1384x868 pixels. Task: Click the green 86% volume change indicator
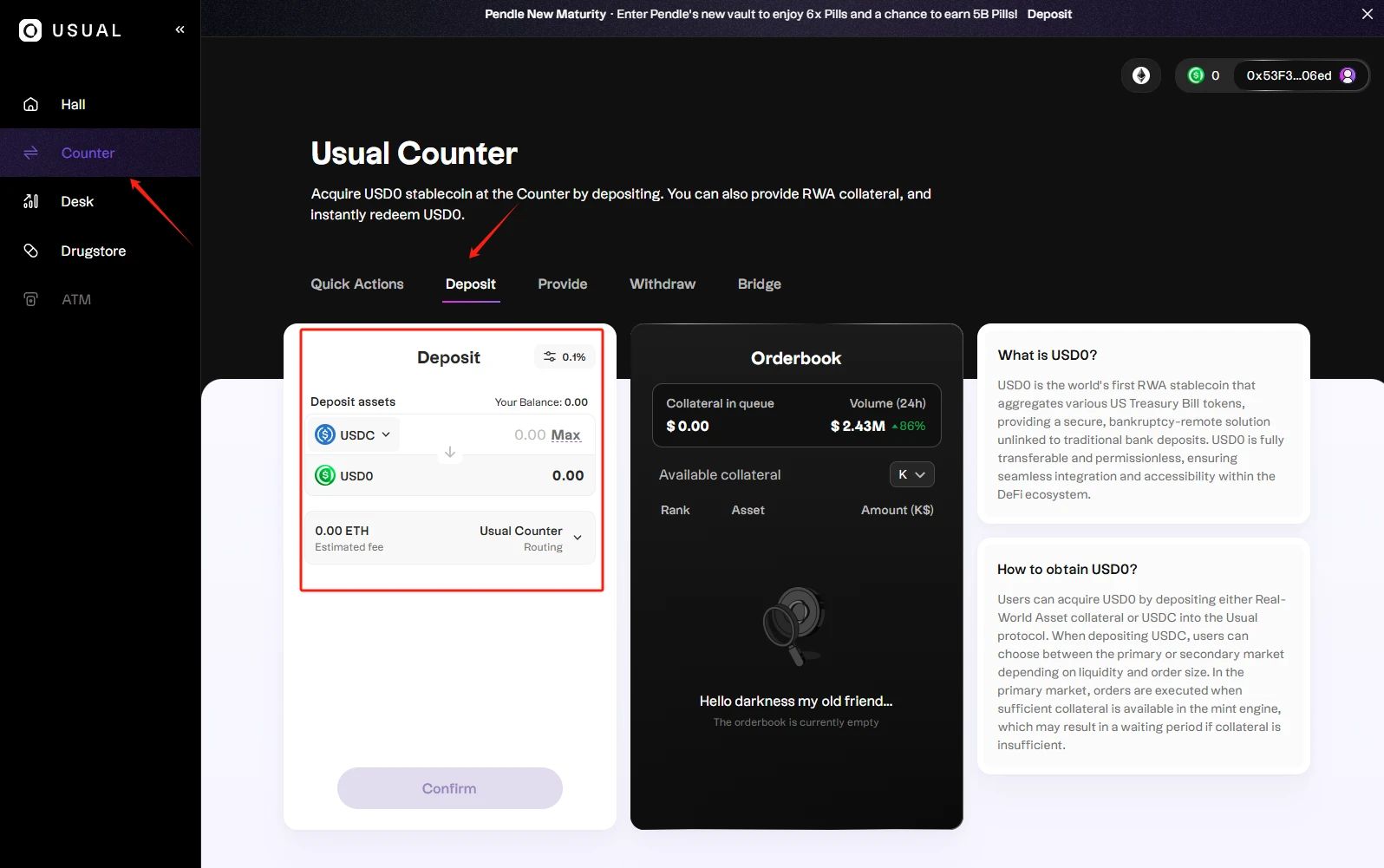pyautogui.click(x=908, y=426)
